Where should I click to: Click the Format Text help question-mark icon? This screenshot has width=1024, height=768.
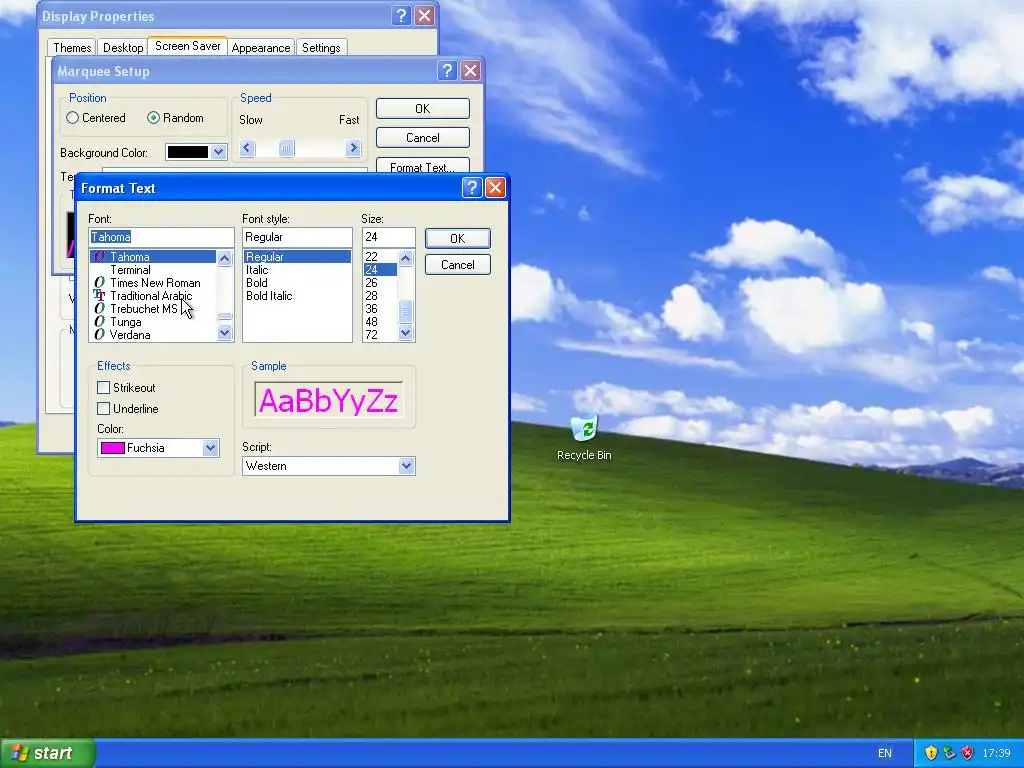click(472, 188)
